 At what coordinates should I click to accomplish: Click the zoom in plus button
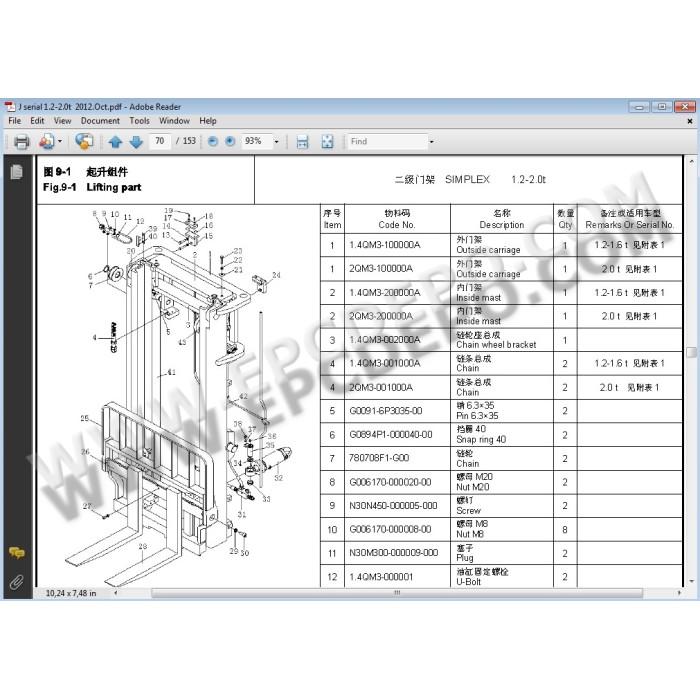pos(230,142)
